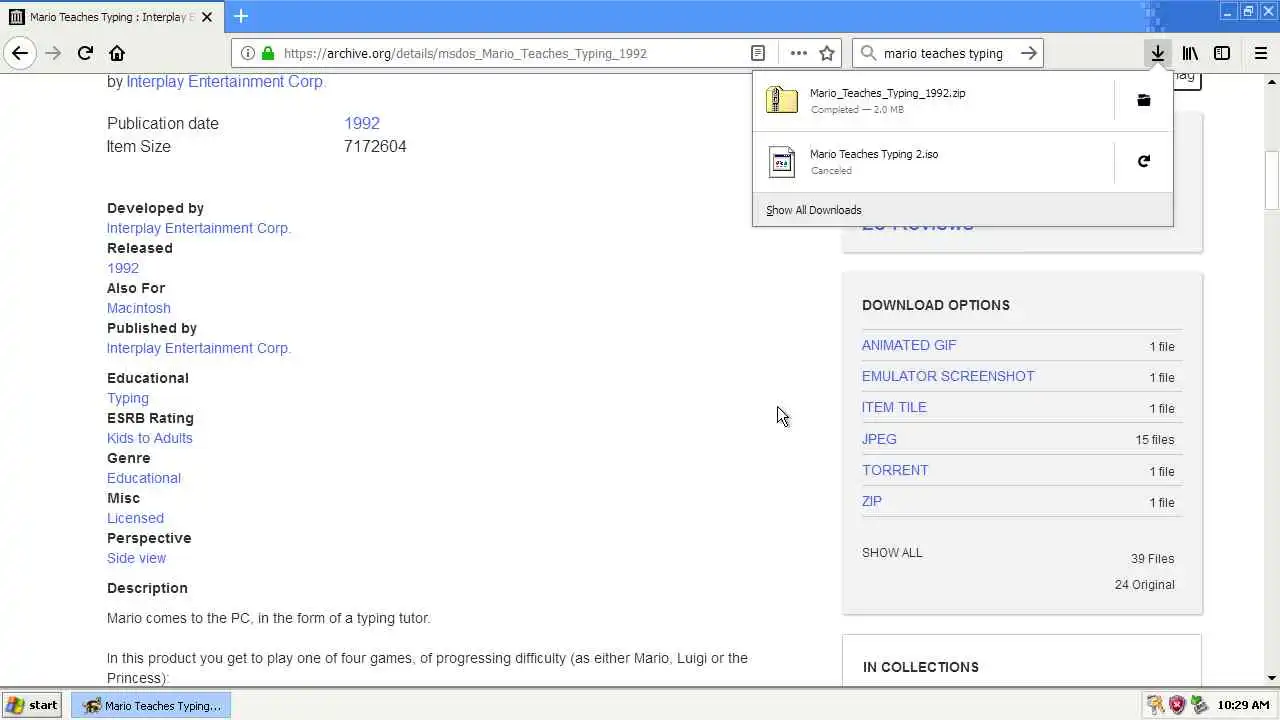This screenshot has width=1280, height=720.
Task: Click the Educational genre link
Action: coord(144,478)
